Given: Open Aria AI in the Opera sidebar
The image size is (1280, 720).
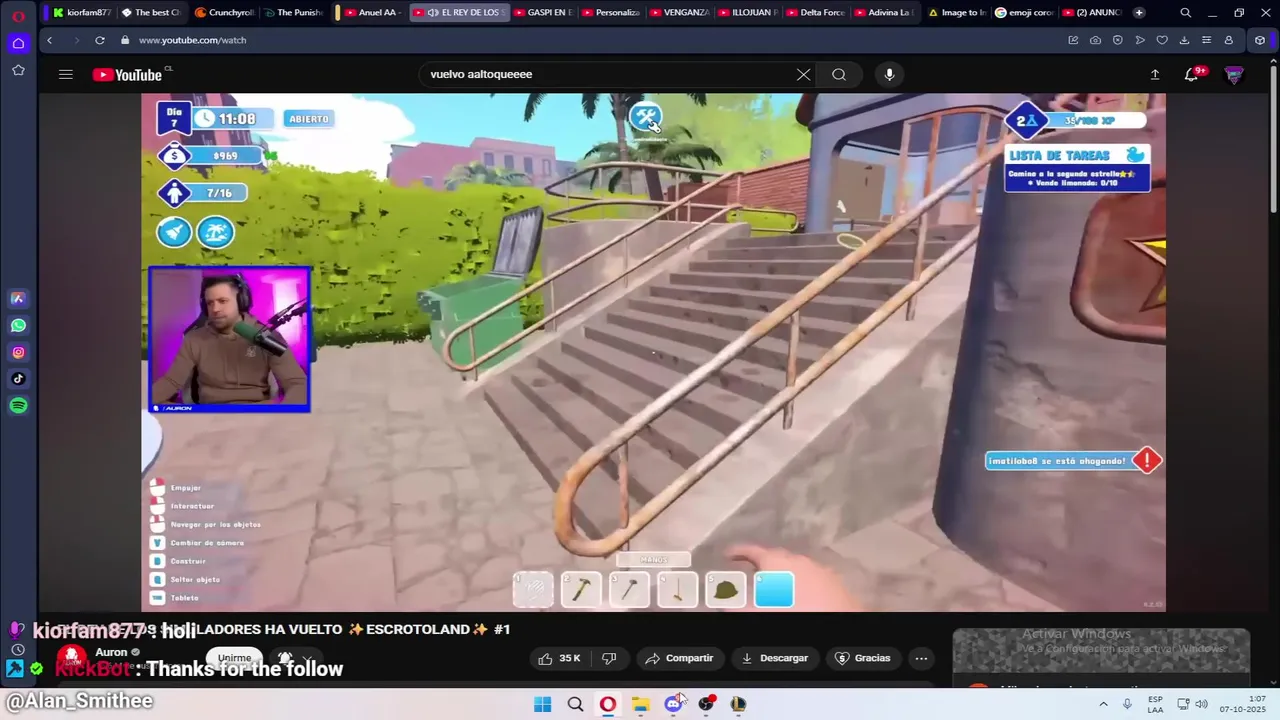Looking at the screenshot, I should point(18,298).
